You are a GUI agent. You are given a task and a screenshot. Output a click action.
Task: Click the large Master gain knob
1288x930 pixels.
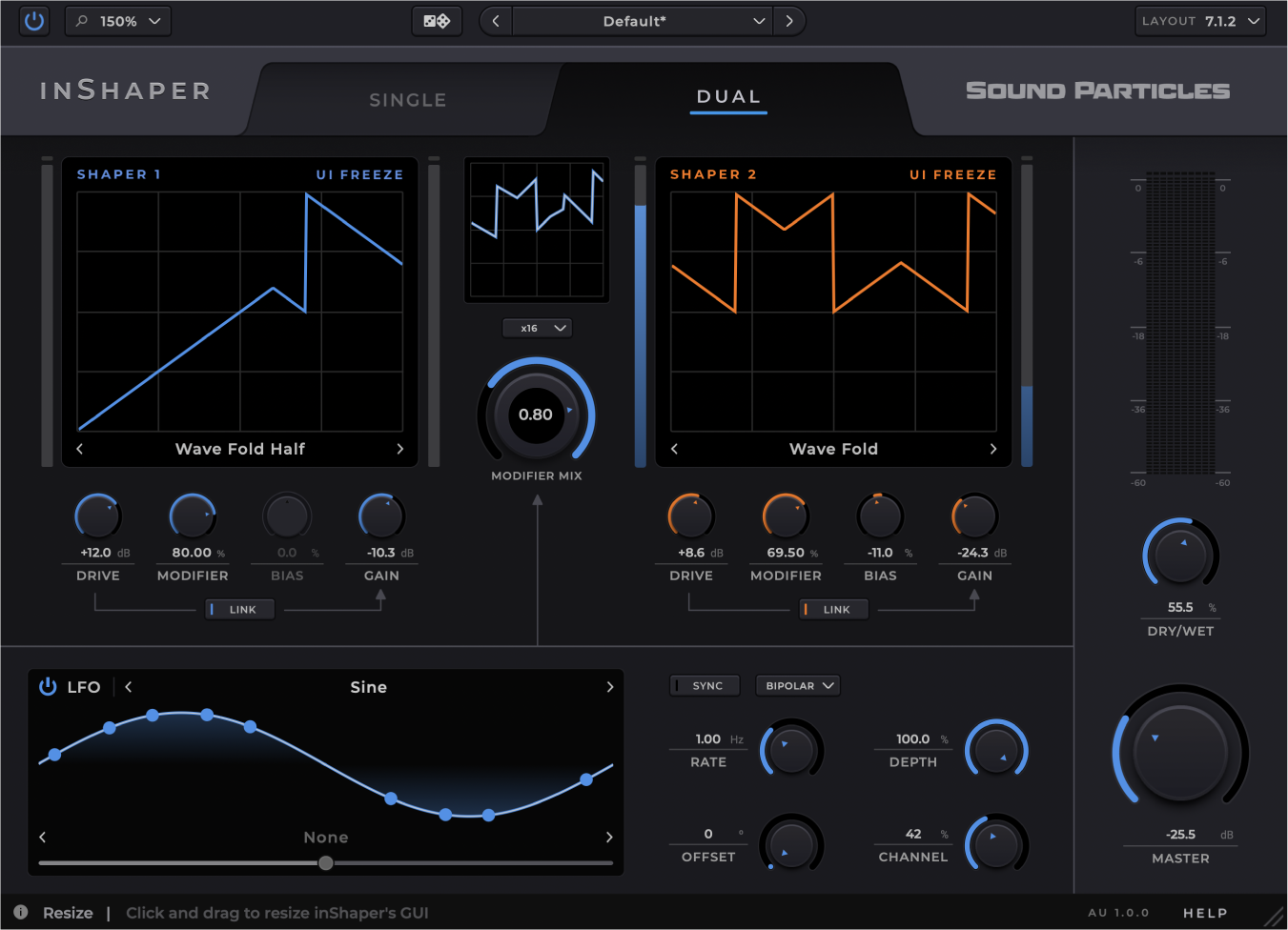(1181, 752)
